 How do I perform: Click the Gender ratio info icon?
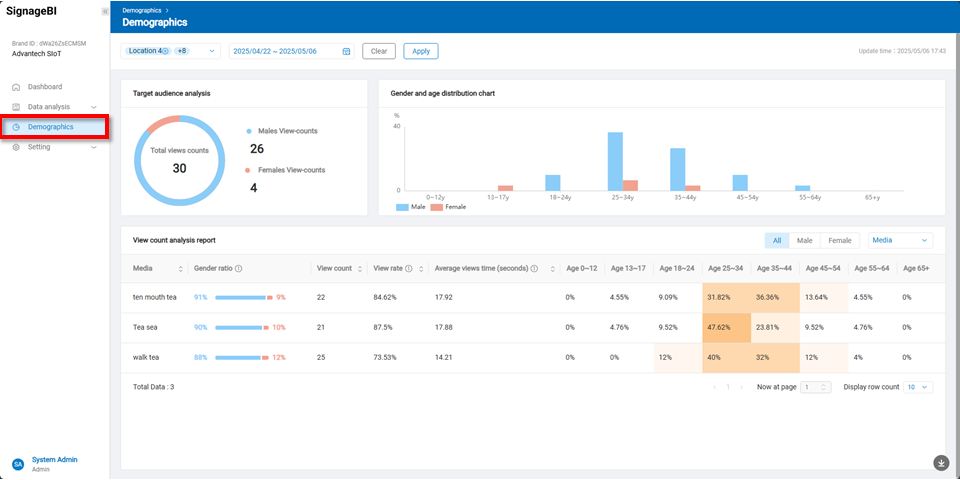(238, 268)
